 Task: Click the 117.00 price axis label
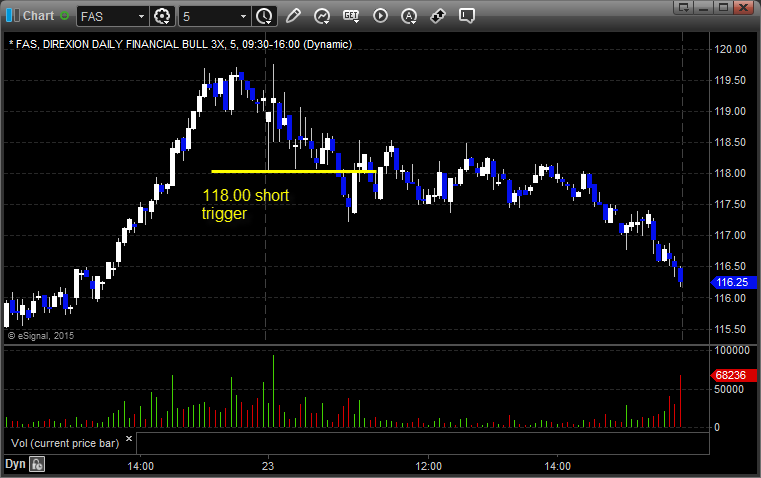[730, 235]
